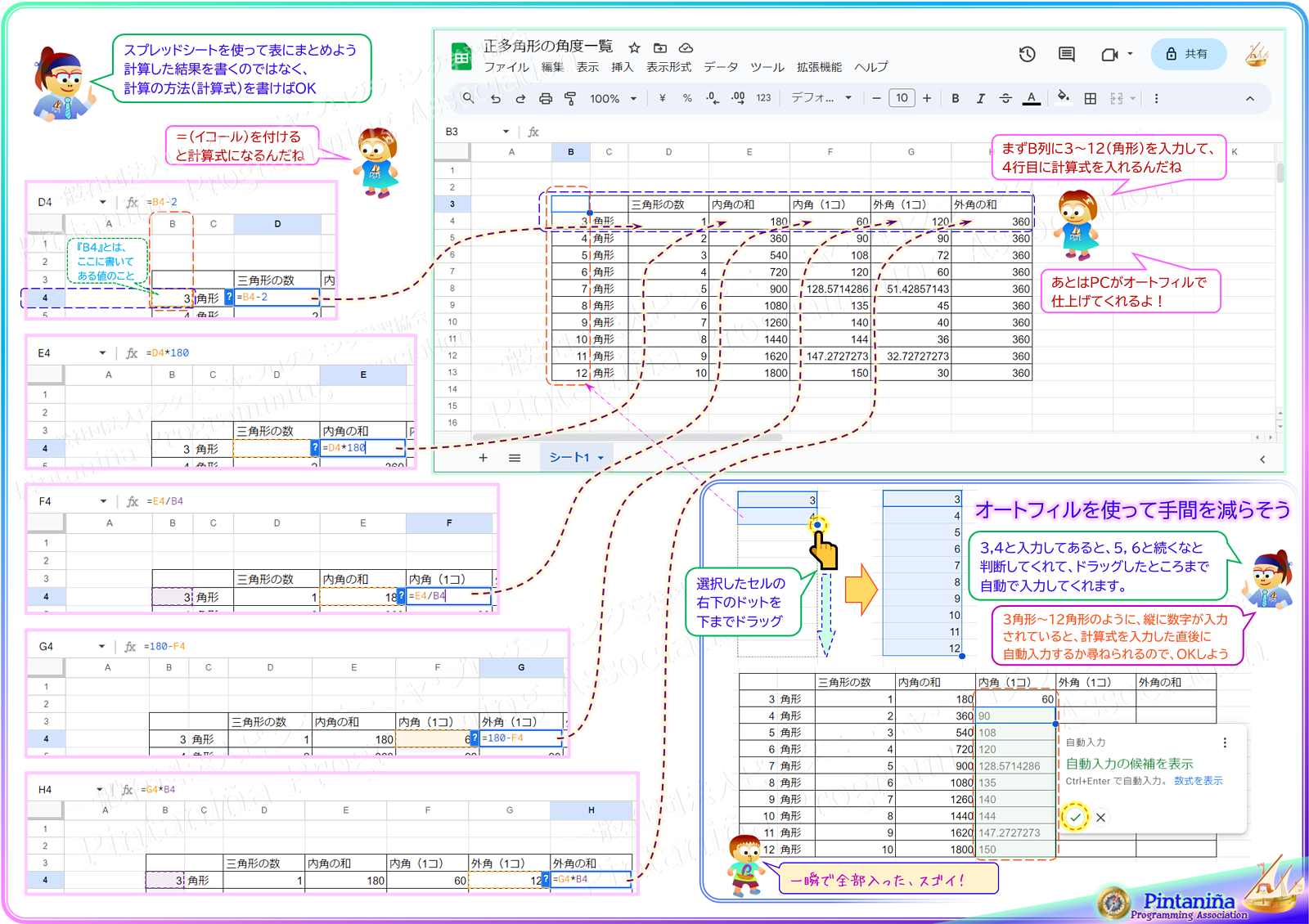Expand the シート1 tab arrow menu
The width and height of the screenshot is (1309, 924).
(601, 458)
